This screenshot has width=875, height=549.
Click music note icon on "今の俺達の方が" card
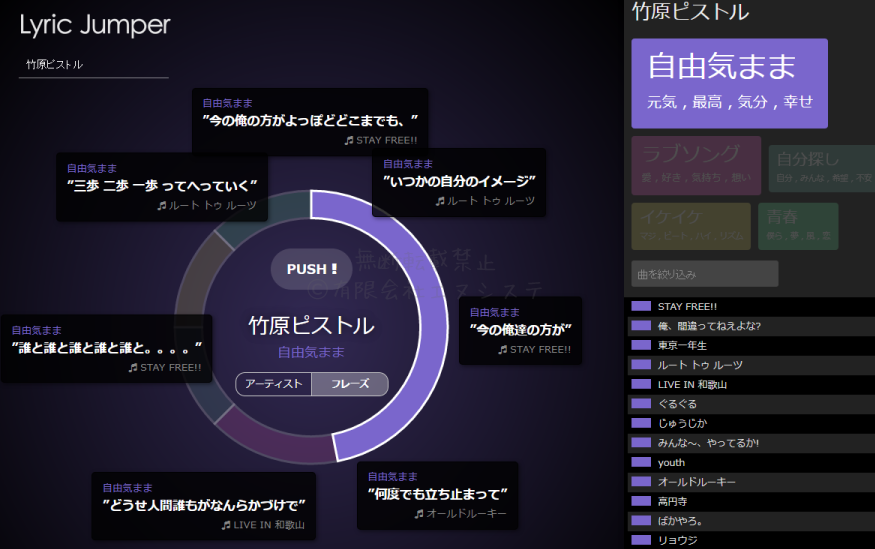coord(503,349)
